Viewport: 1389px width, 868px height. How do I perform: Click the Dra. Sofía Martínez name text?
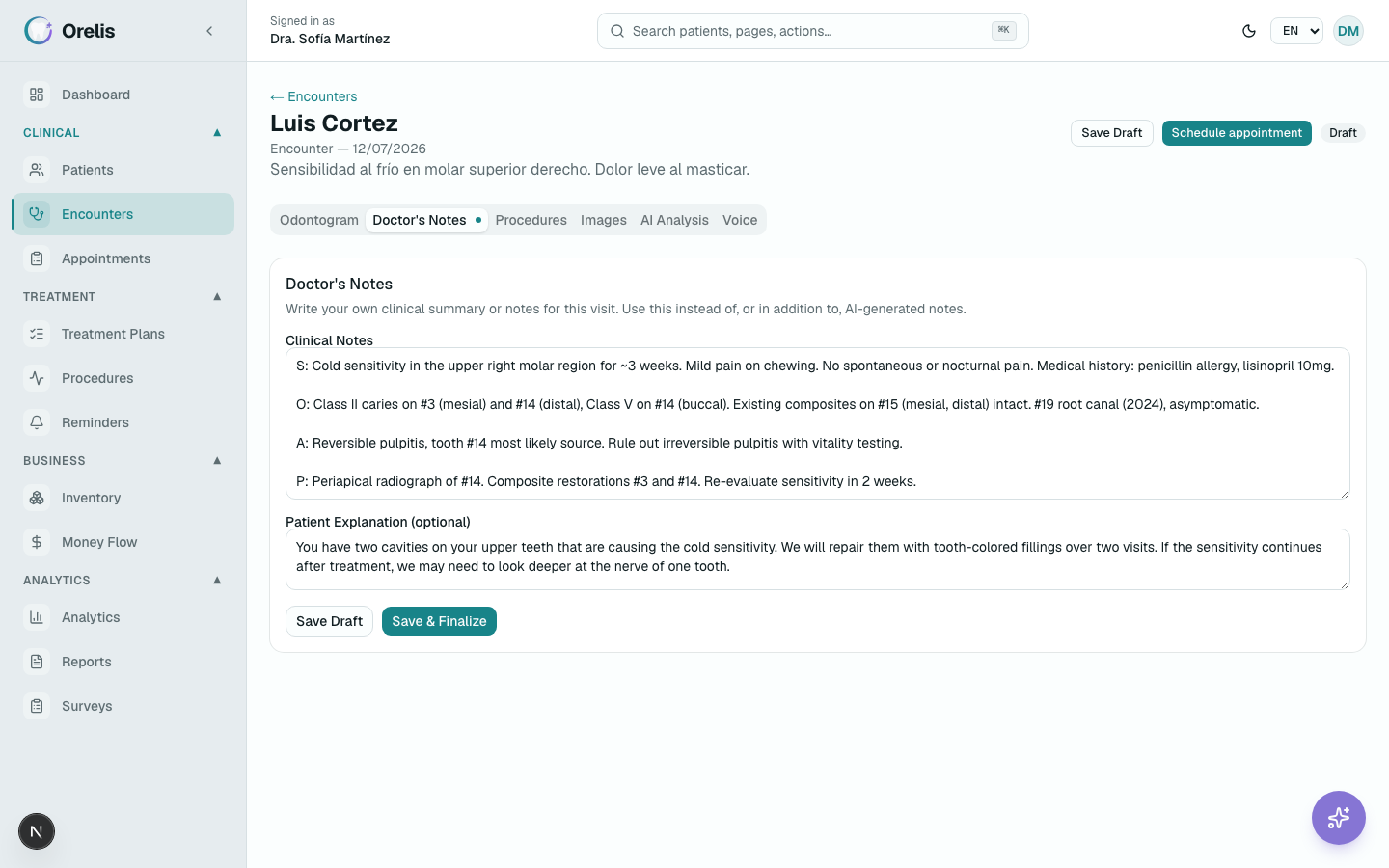[x=330, y=40]
